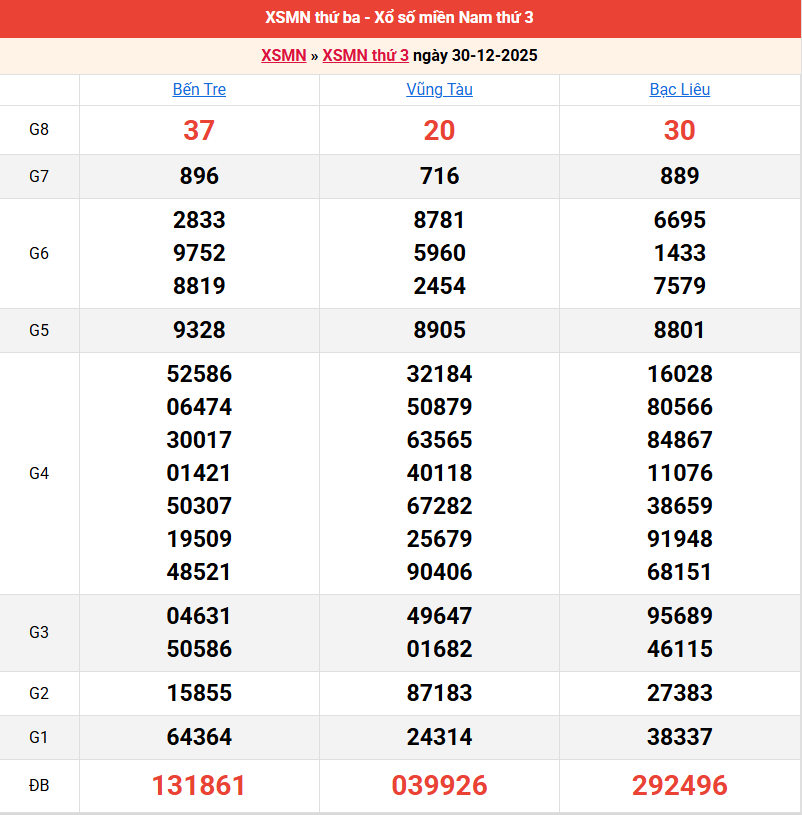Screen dimensions: 802x815
Task: Select Bến Tre G1 number 64364
Action: point(199,738)
